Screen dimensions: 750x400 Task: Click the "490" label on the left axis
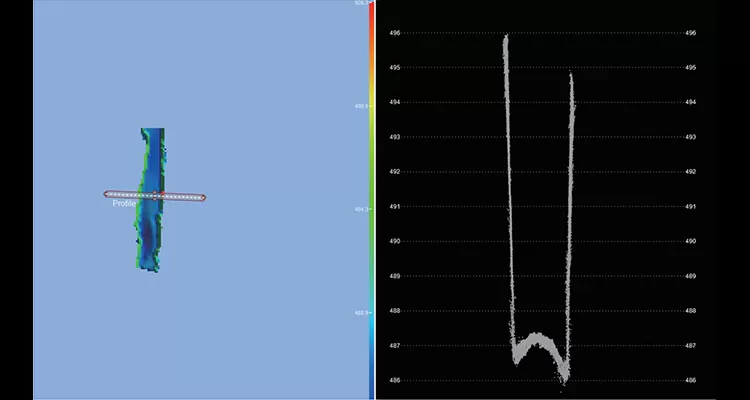395,241
